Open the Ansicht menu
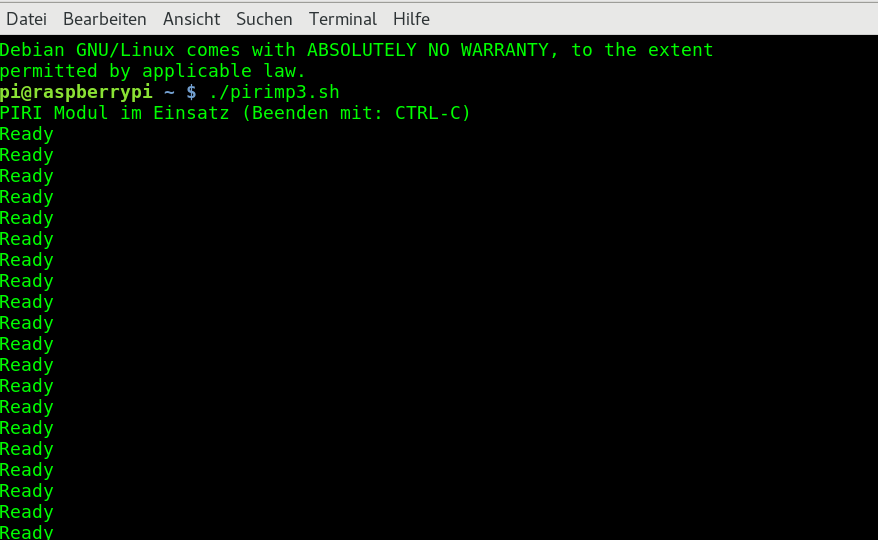Screen dimensions: 878x540 click(192, 19)
